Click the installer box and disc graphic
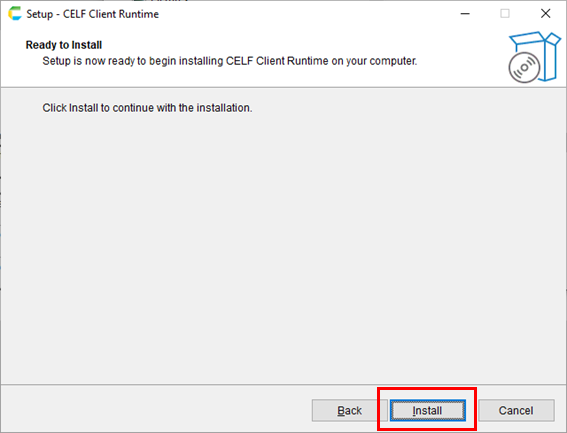 click(534, 57)
